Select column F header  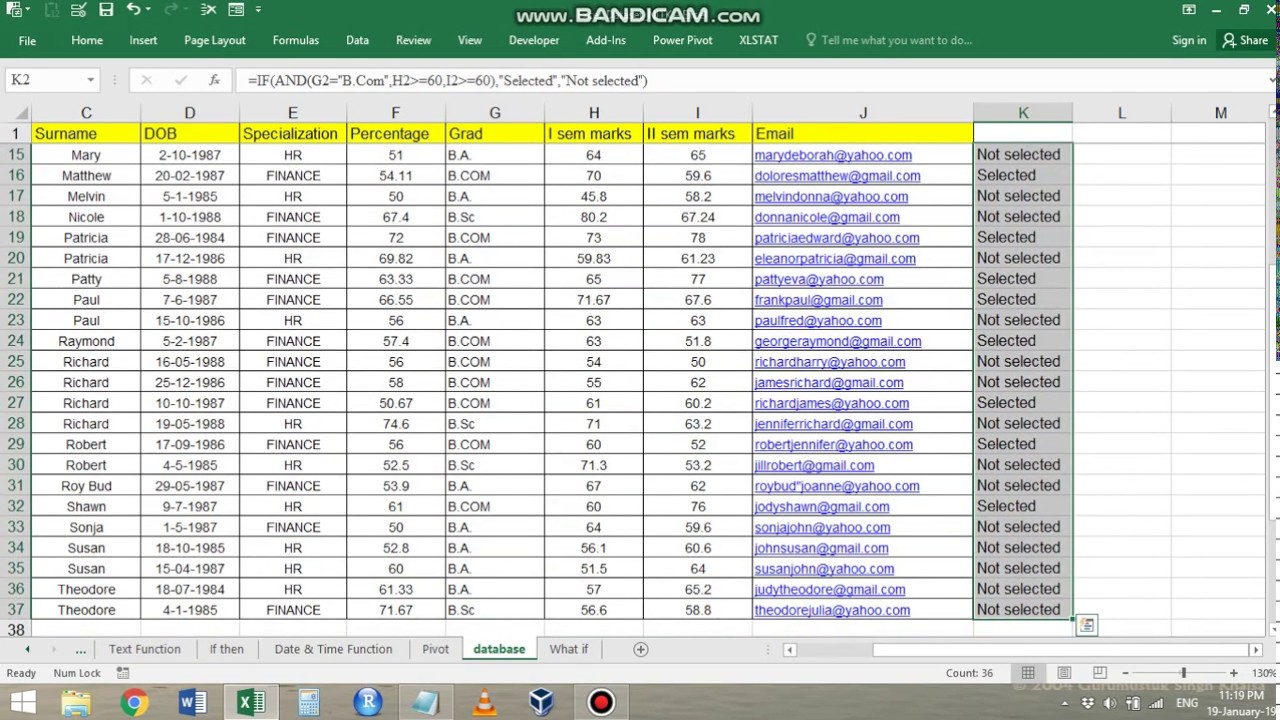tap(395, 113)
